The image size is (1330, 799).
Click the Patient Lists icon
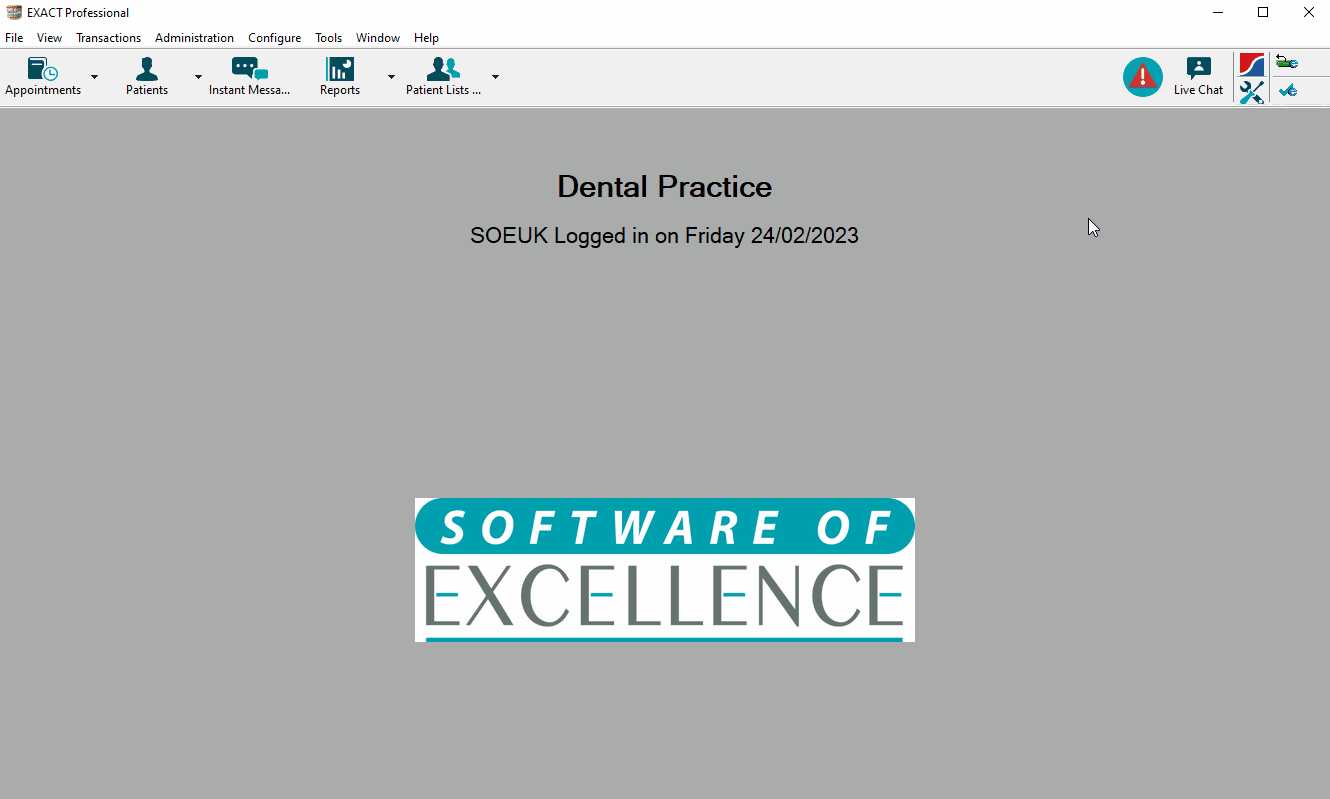click(443, 70)
